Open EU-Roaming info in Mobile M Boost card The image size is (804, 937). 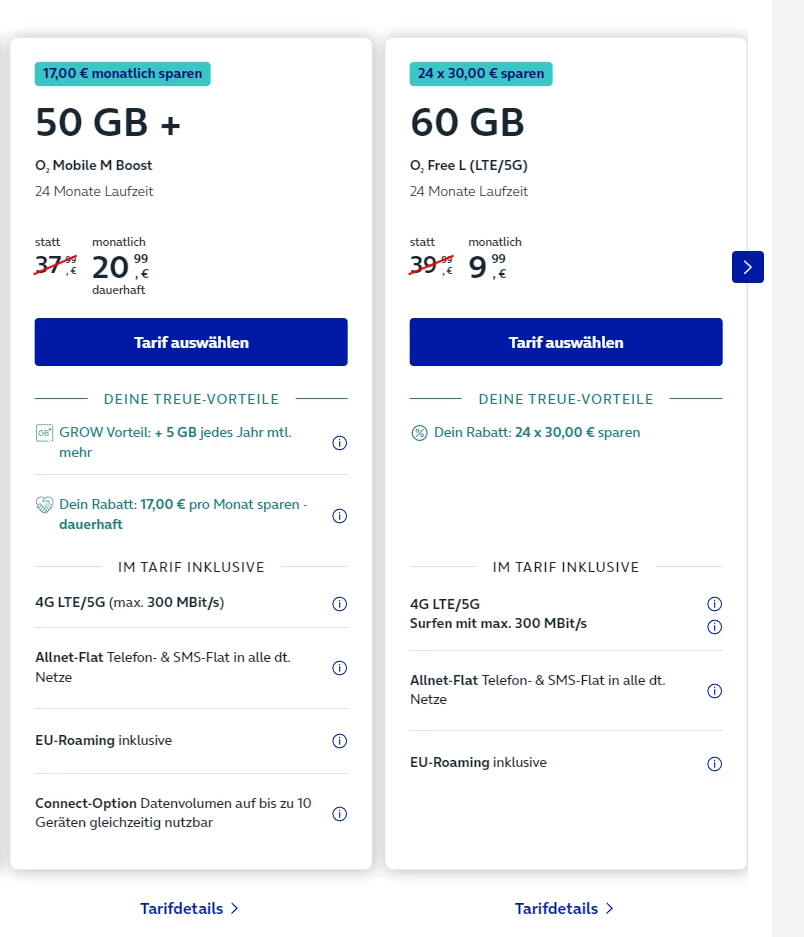(339, 741)
